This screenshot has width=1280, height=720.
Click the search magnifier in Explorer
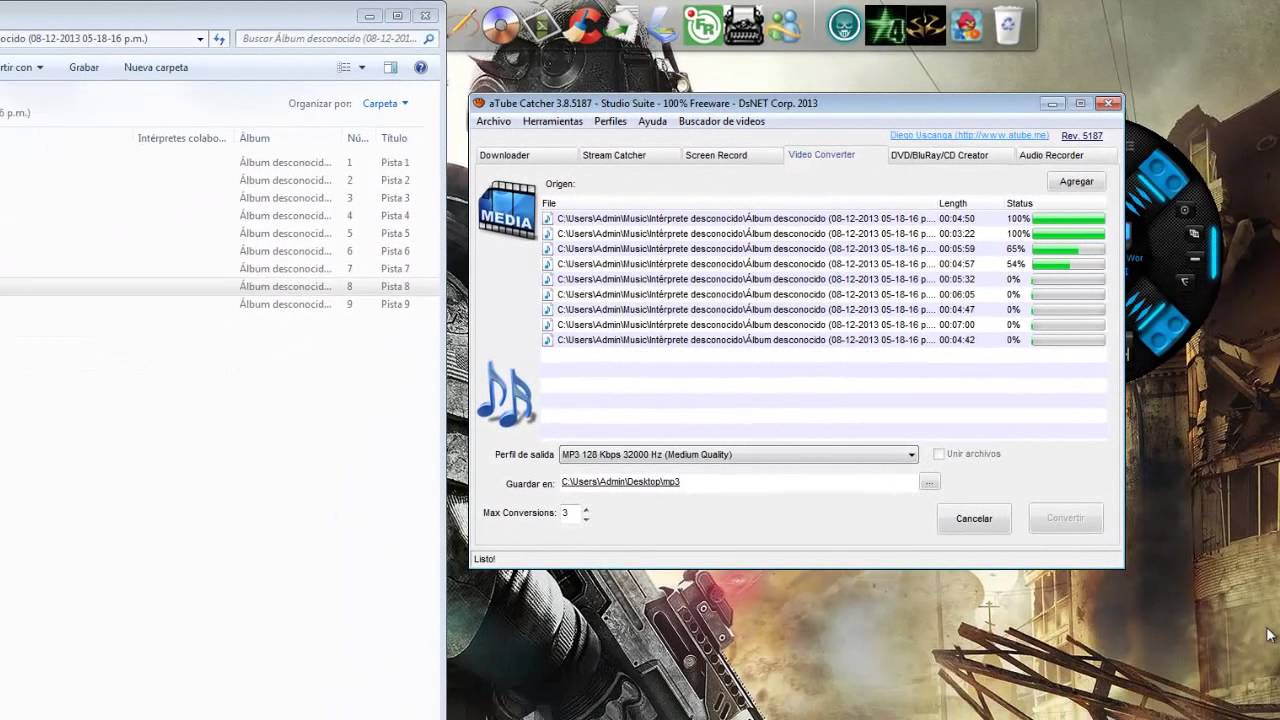pyautogui.click(x=429, y=39)
